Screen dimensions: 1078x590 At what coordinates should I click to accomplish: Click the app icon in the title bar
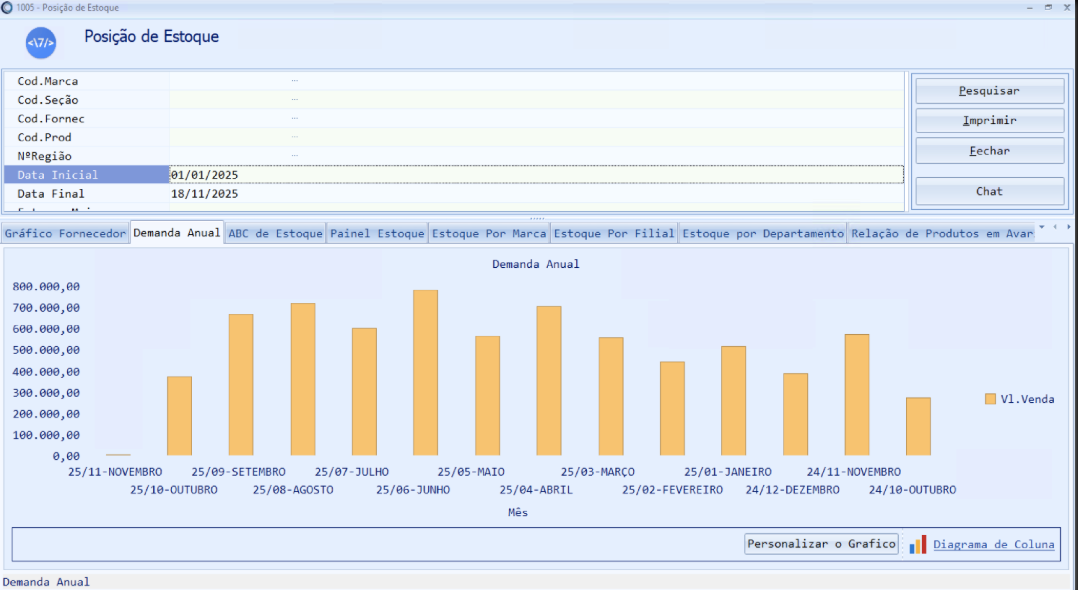[x=8, y=7]
